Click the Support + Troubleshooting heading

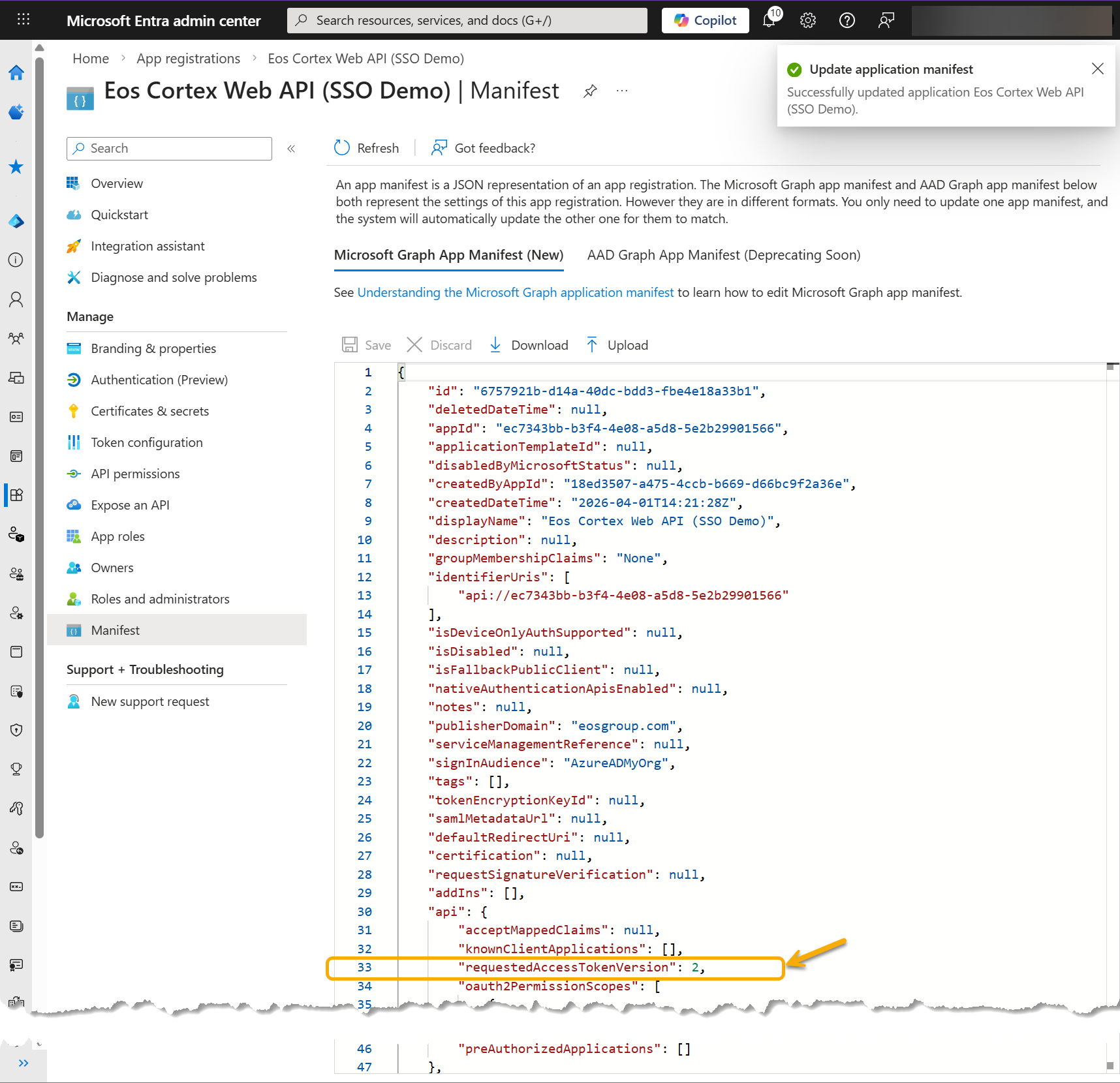pos(145,669)
